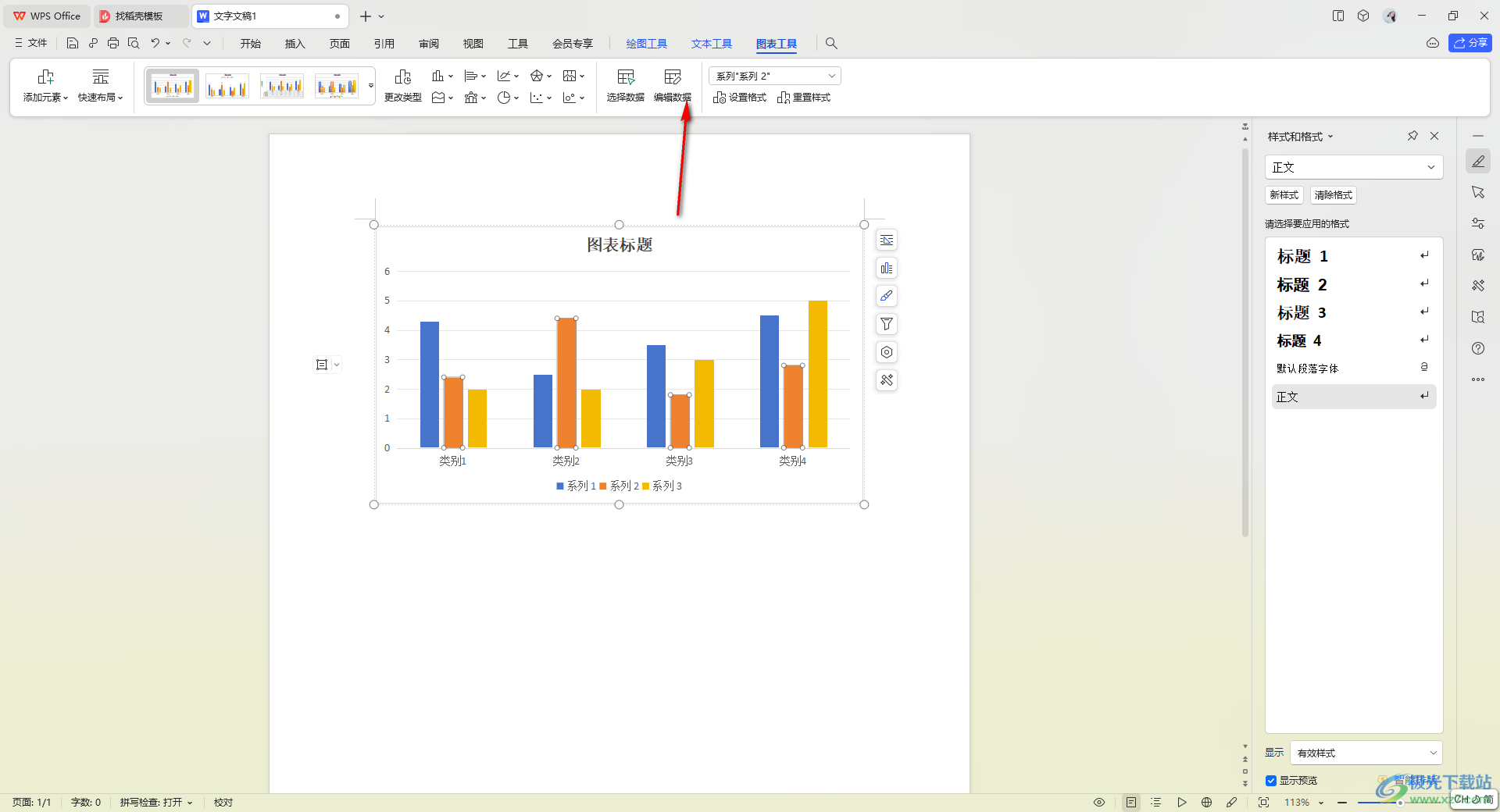Expand the 样式和格式 pane title menu
The height and width of the screenshot is (812, 1500).
[x=1301, y=137]
